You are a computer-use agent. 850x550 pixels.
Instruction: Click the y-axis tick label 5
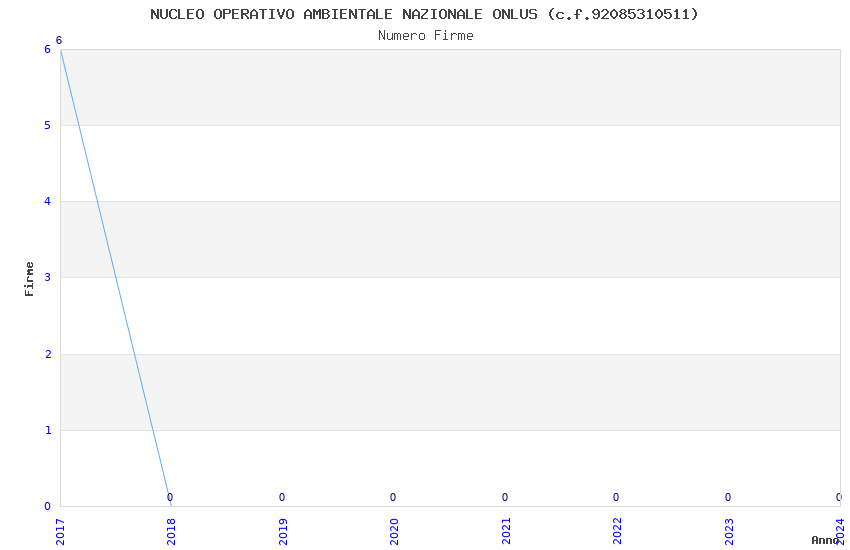[48, 126]
